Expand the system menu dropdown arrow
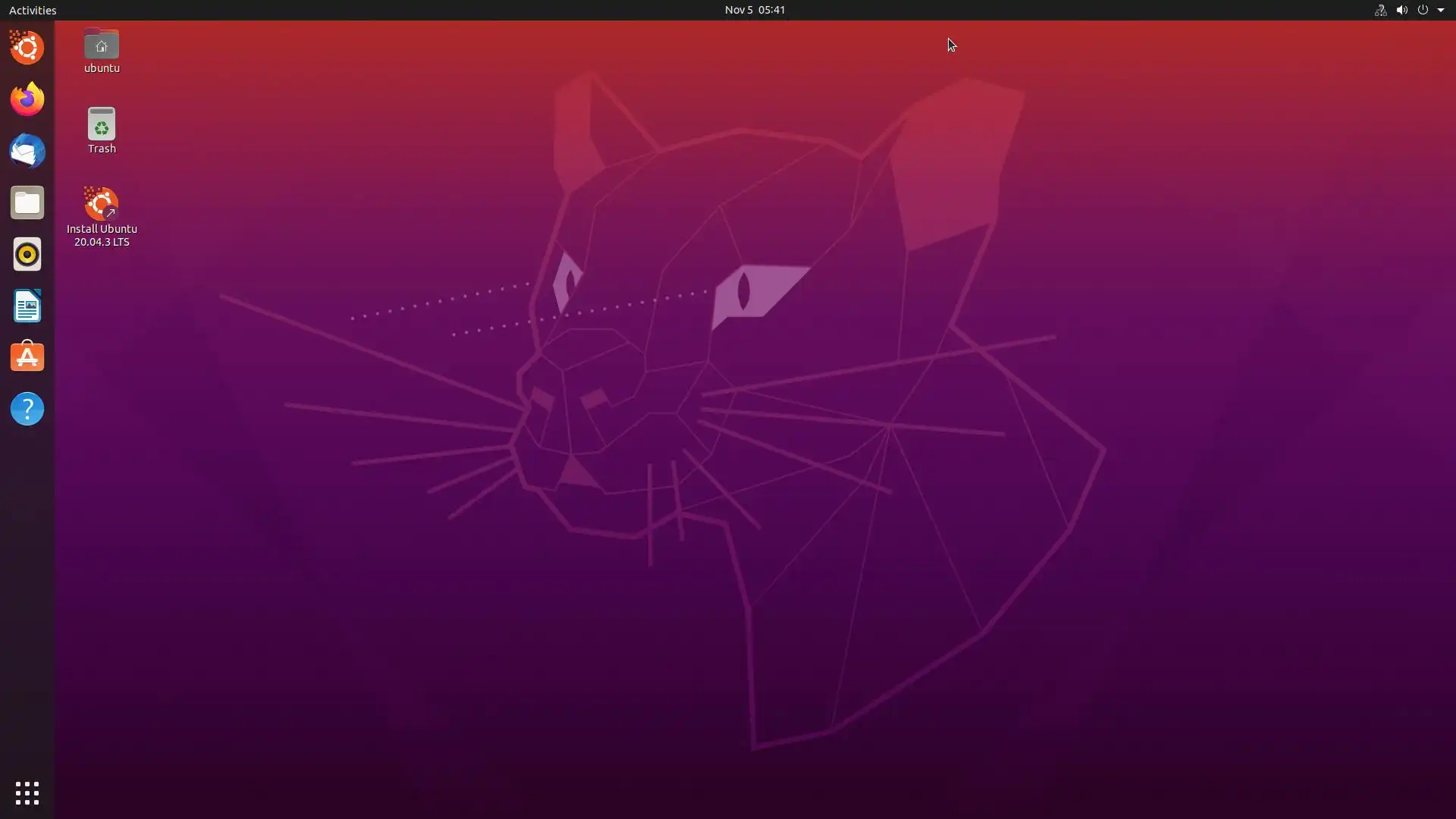 coord(1441,10)
